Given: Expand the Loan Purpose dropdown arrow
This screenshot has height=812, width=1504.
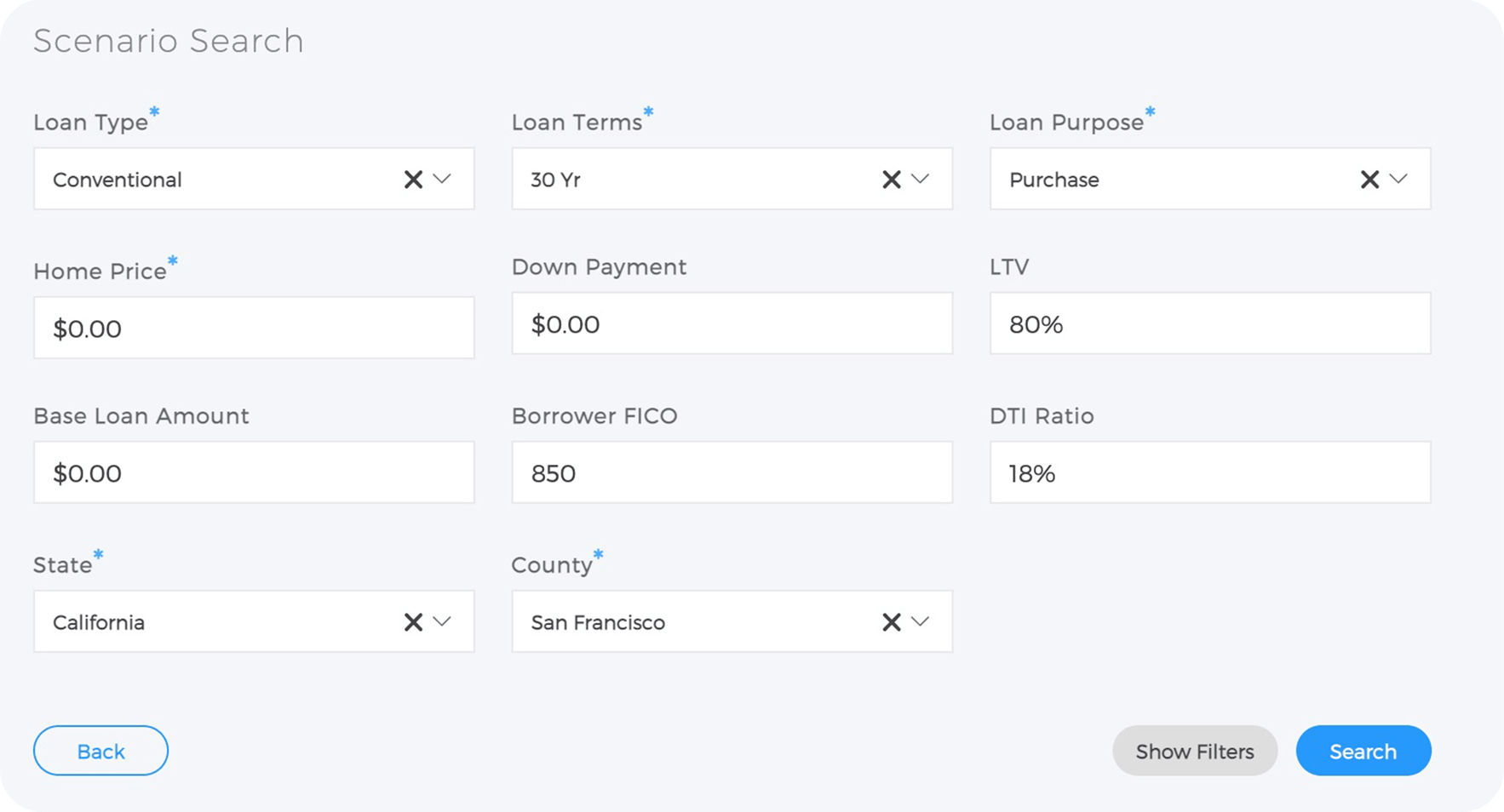Looking at the screenshot, I should pos(1398,180).
